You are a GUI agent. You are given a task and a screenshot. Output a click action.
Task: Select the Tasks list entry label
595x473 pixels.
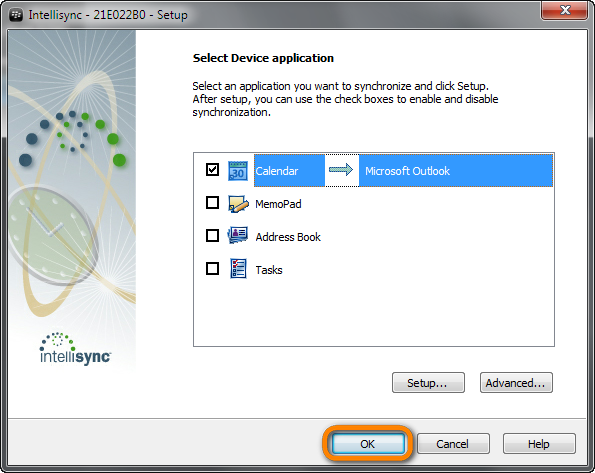[x=269, y=270]
